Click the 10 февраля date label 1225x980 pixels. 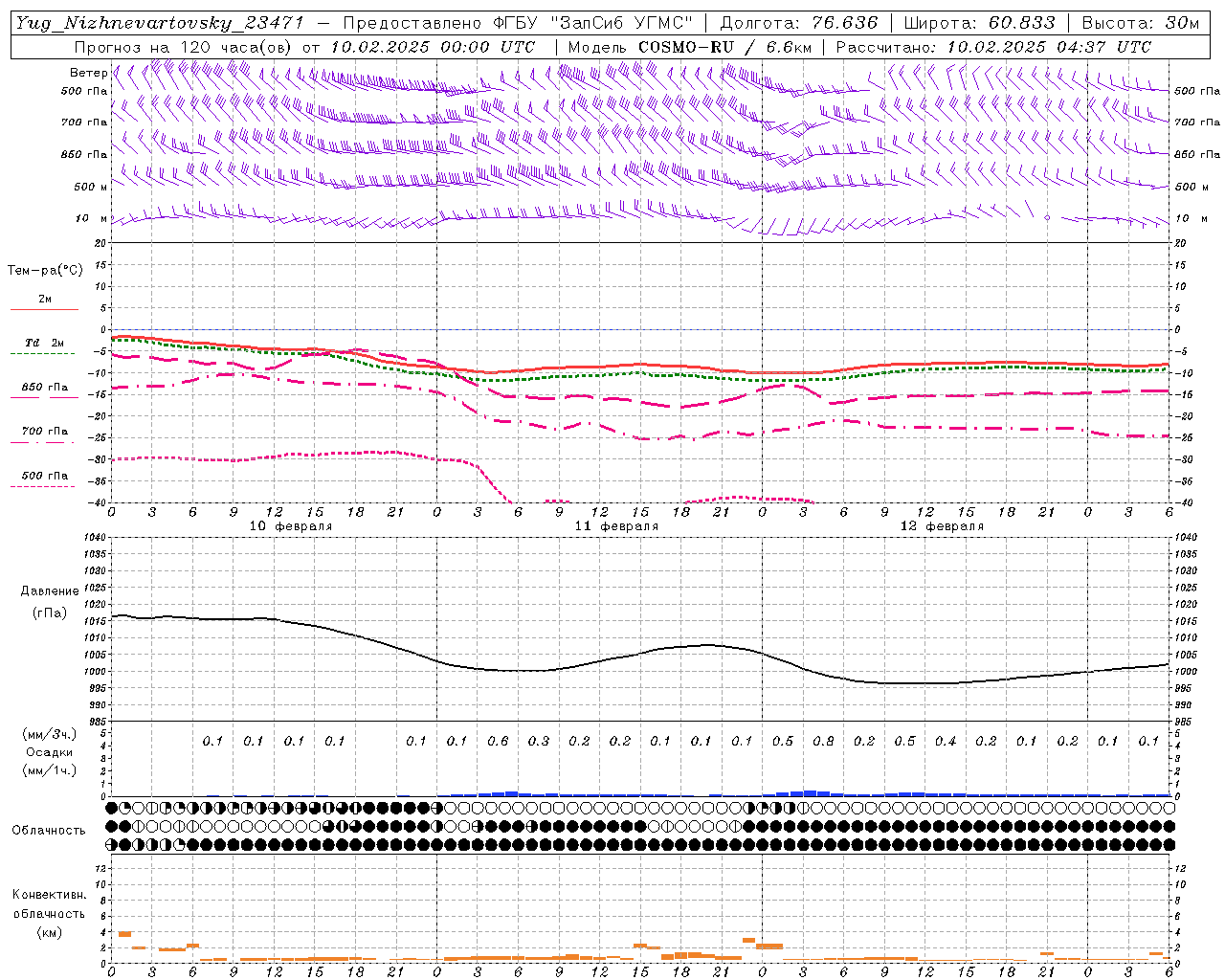[291, 525]
